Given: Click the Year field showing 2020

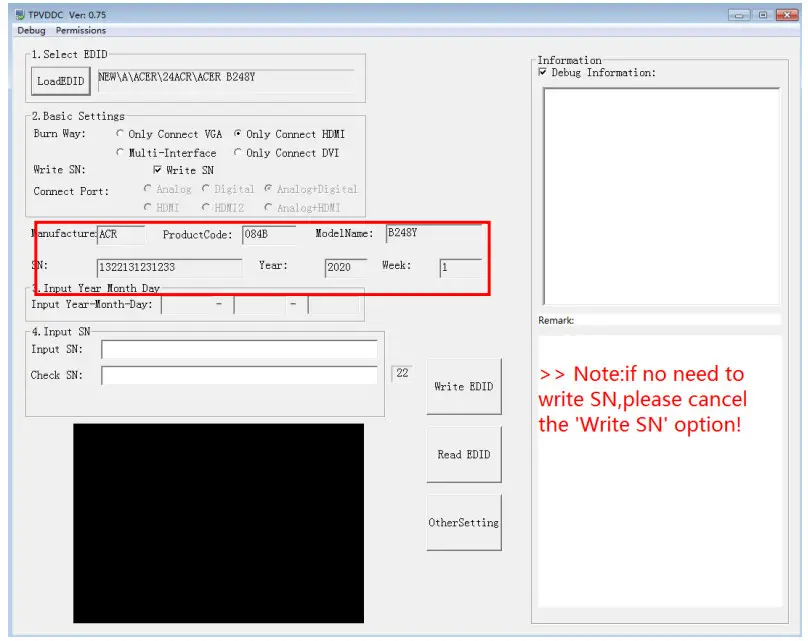Looking at the screenshot, I should (x=346, y=267).
